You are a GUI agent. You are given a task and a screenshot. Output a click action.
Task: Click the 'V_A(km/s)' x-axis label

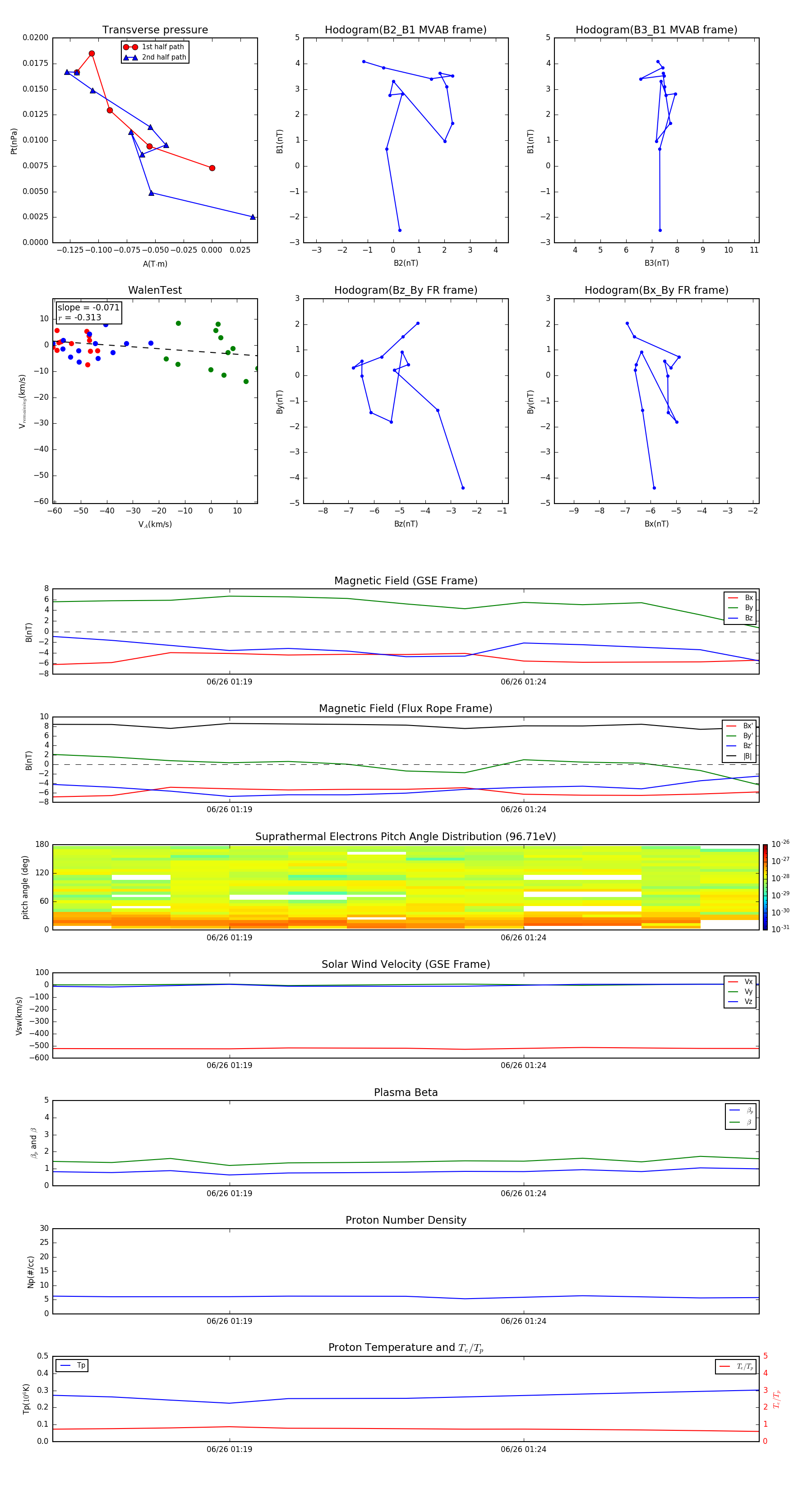pyautogui.click(x=155, y=524)
